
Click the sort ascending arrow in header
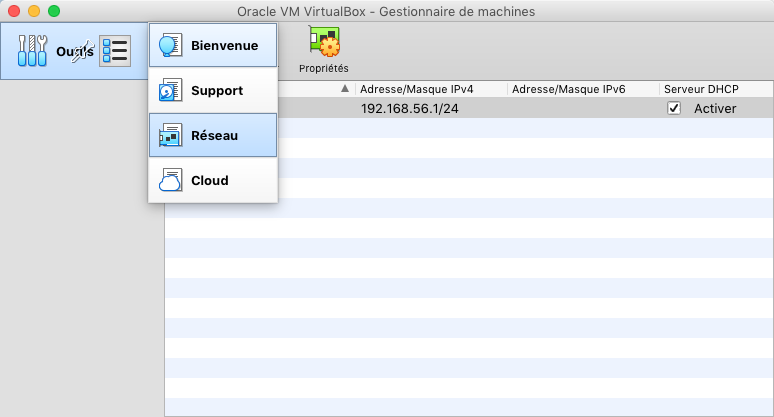(x=345, y=89)
